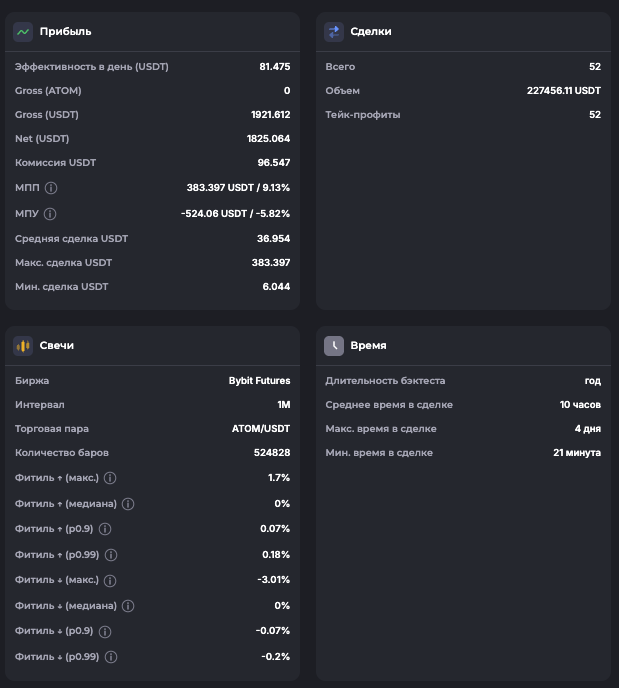The image size is (619, 688).
Task: Open info icon beside Фитиль ↓ (медиана)
Action: (x=128, y=606)
